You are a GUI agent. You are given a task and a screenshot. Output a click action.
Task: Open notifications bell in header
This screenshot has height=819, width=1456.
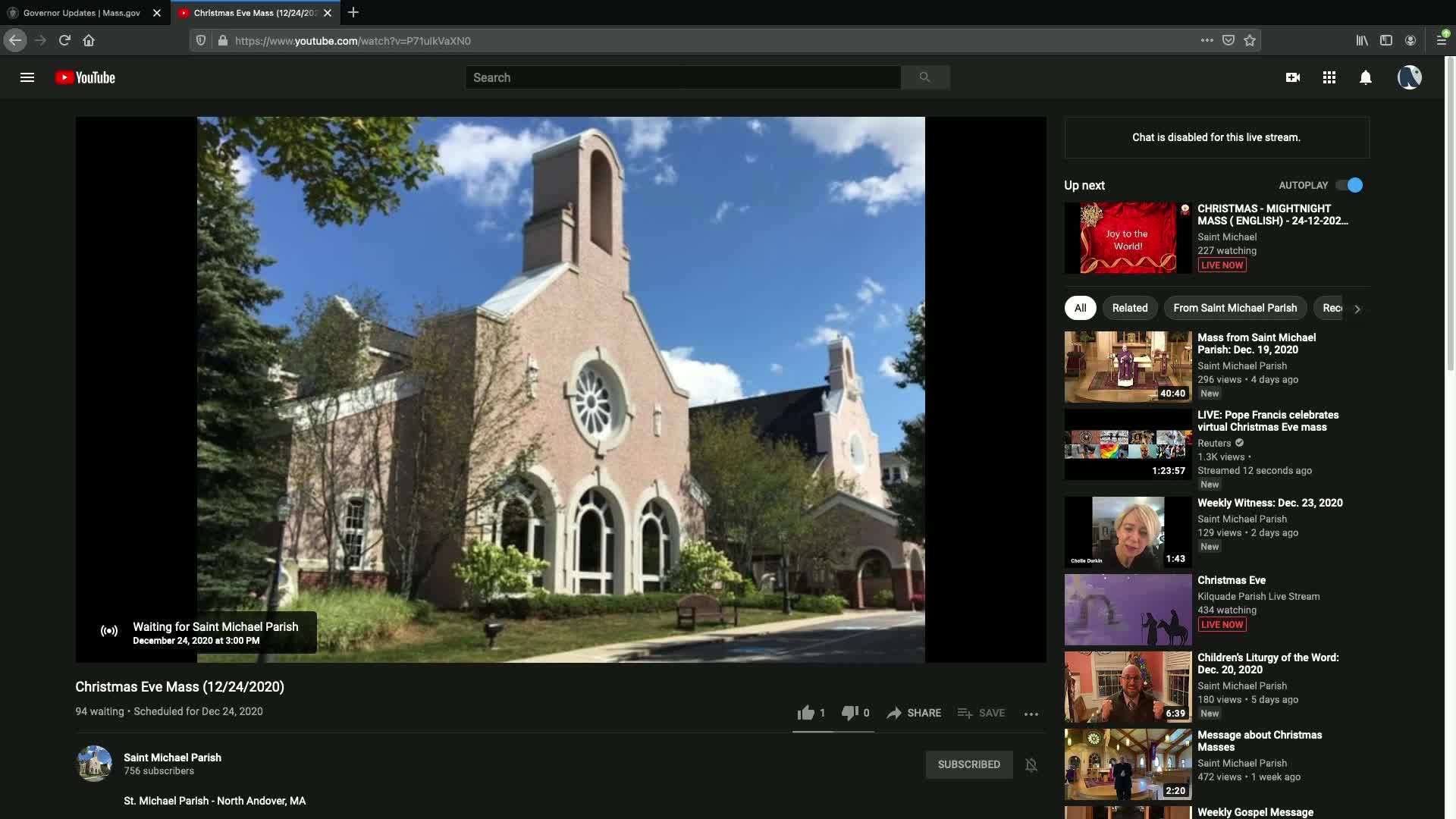[x=1366, y=77]
